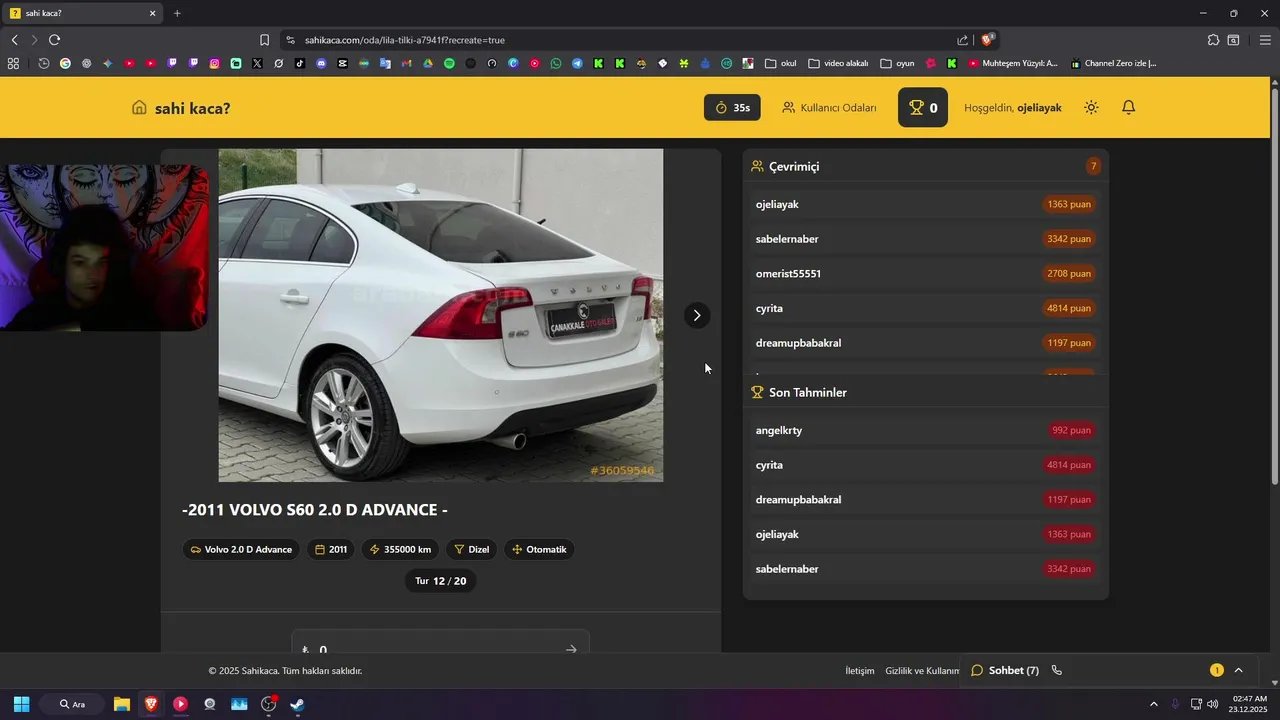Click the online count badge 7
1280x720 pixels.
pyautogui.click(x=1093, y=166)
